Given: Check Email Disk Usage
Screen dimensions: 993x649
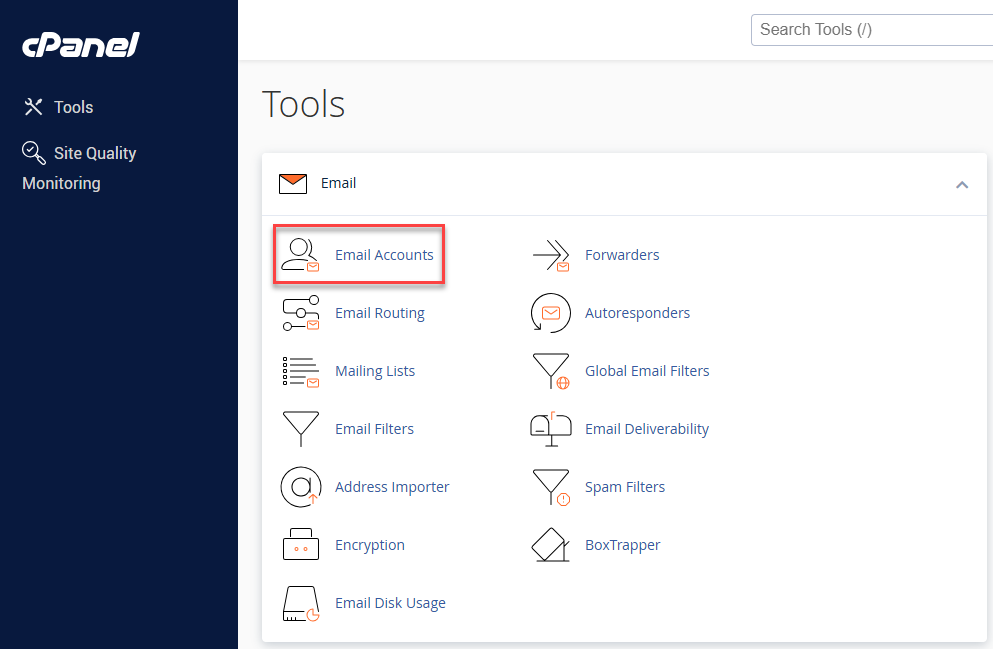Looking at the screenshot, I should [390, 603].
